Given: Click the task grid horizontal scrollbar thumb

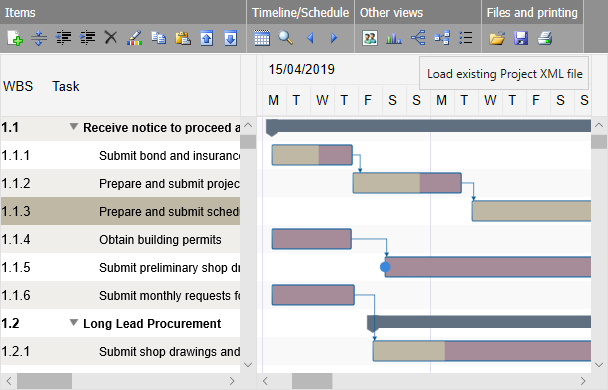Looking at the screenshot, I should click(44, 381).
